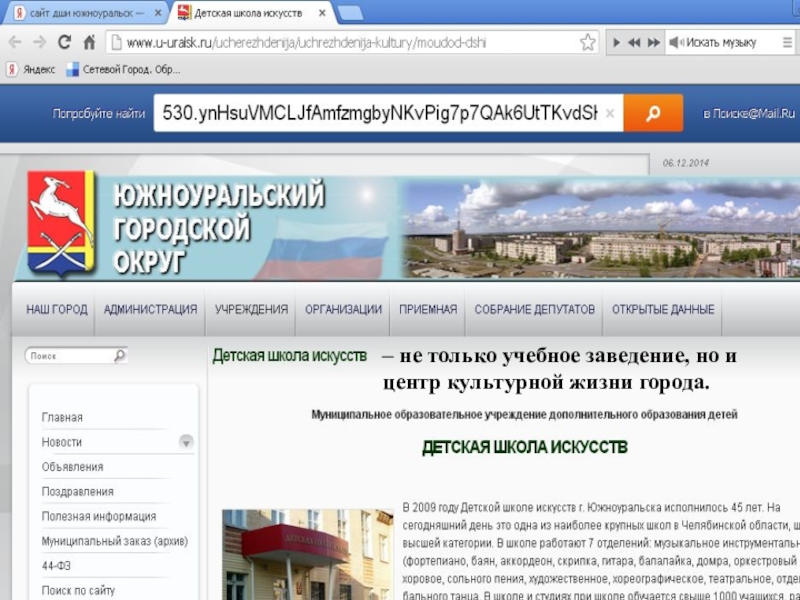Click the Объявления sidebar link

72,467
